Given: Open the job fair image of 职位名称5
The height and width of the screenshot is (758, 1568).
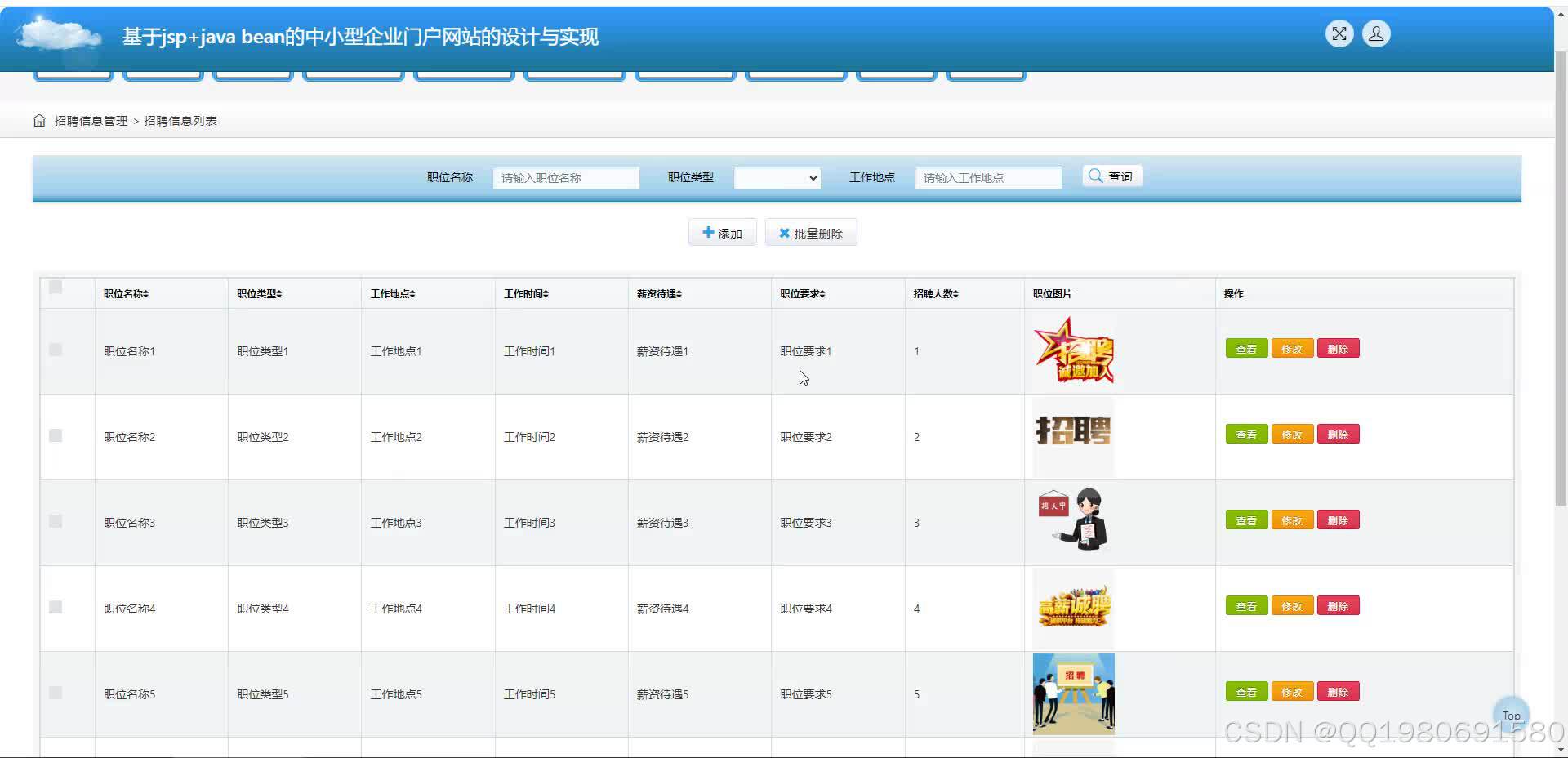Looking at the screenshot, I should pyautogui.click(x=1073, y=694).
